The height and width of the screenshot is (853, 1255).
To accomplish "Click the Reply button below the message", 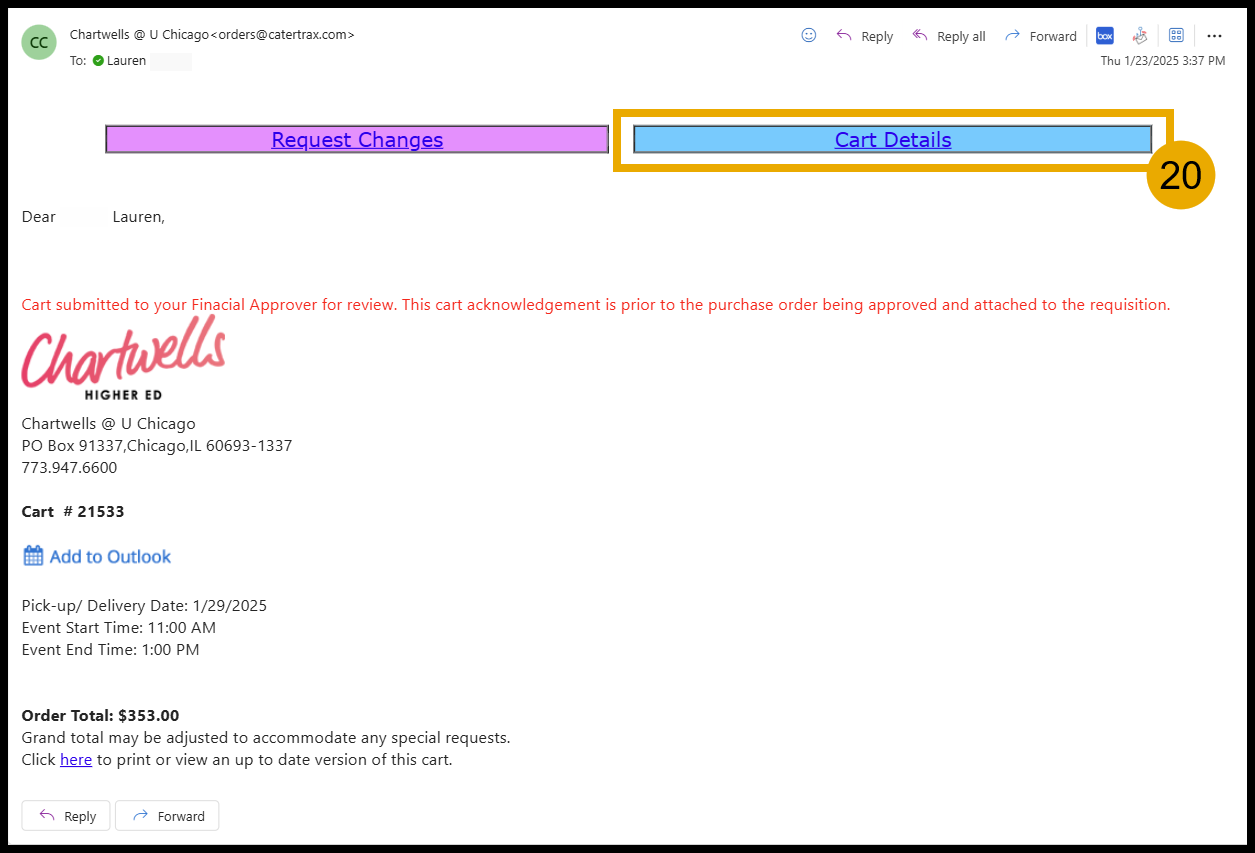I will tap(67, 816).
